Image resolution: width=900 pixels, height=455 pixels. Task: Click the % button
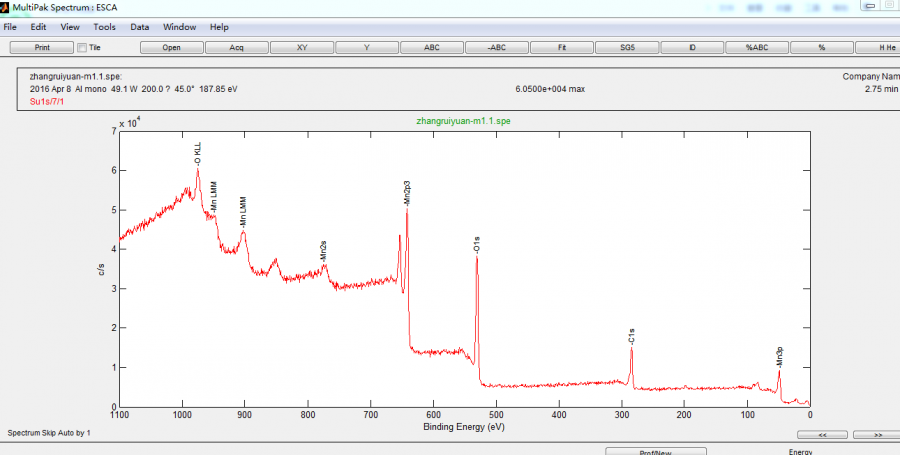click(x=822, y=48)
